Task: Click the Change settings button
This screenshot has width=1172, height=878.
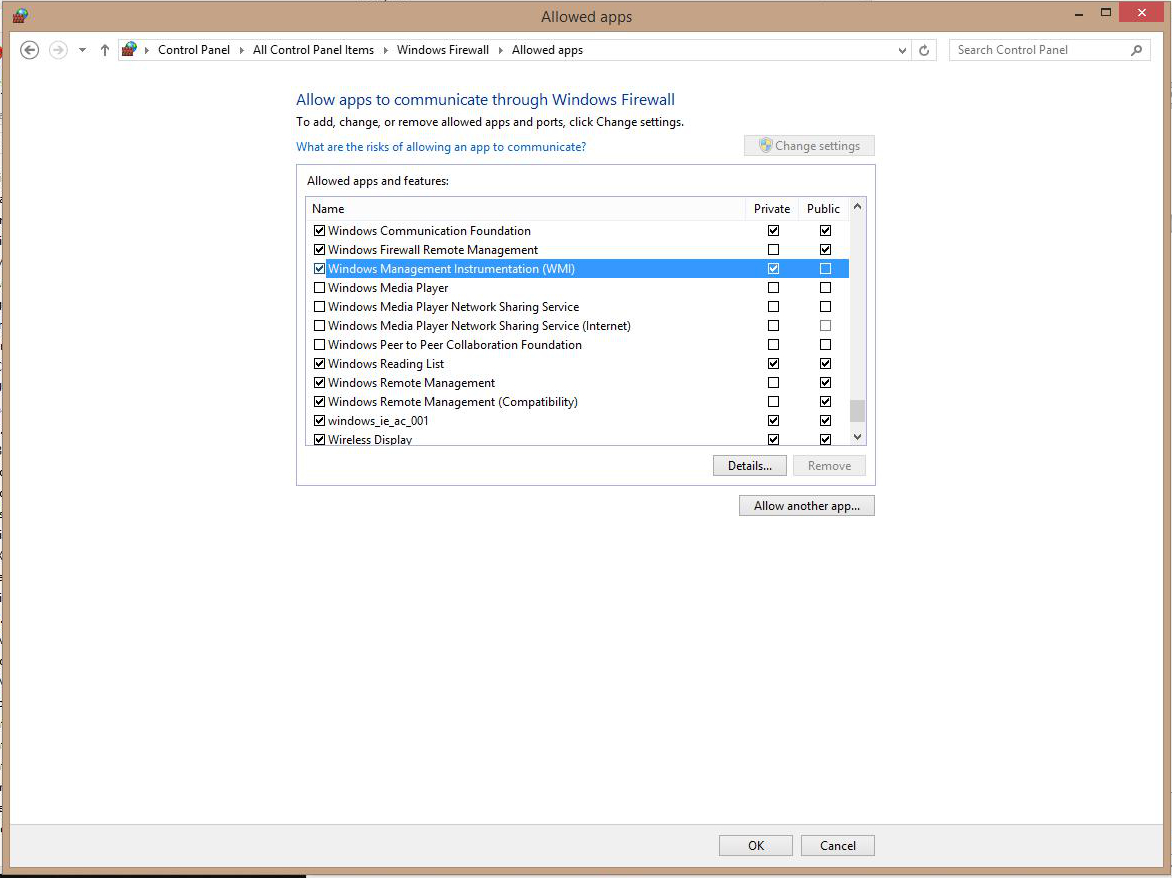Action: pyautogui.click(x=809, y=146)
